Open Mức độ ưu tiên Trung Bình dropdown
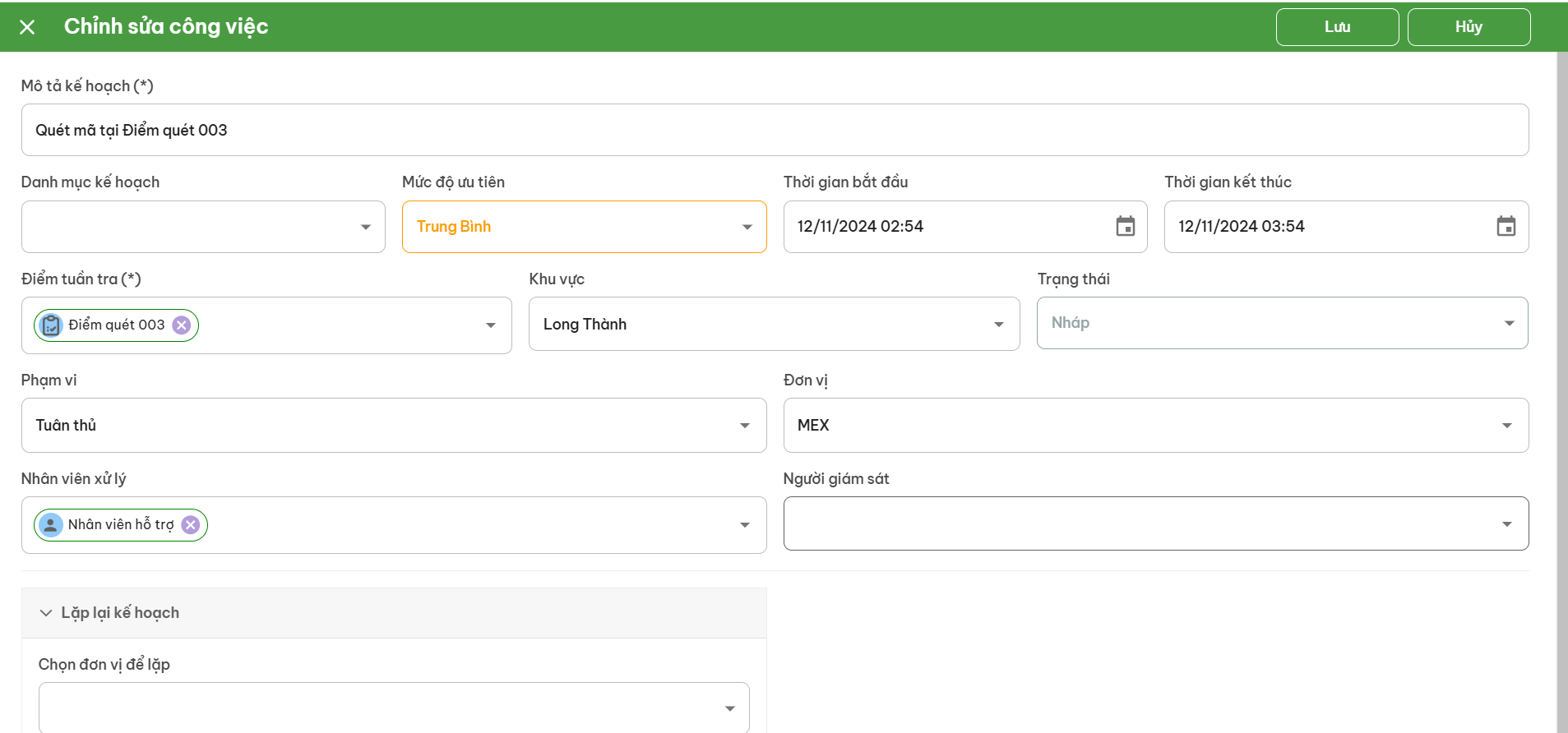 click(584, 227)
